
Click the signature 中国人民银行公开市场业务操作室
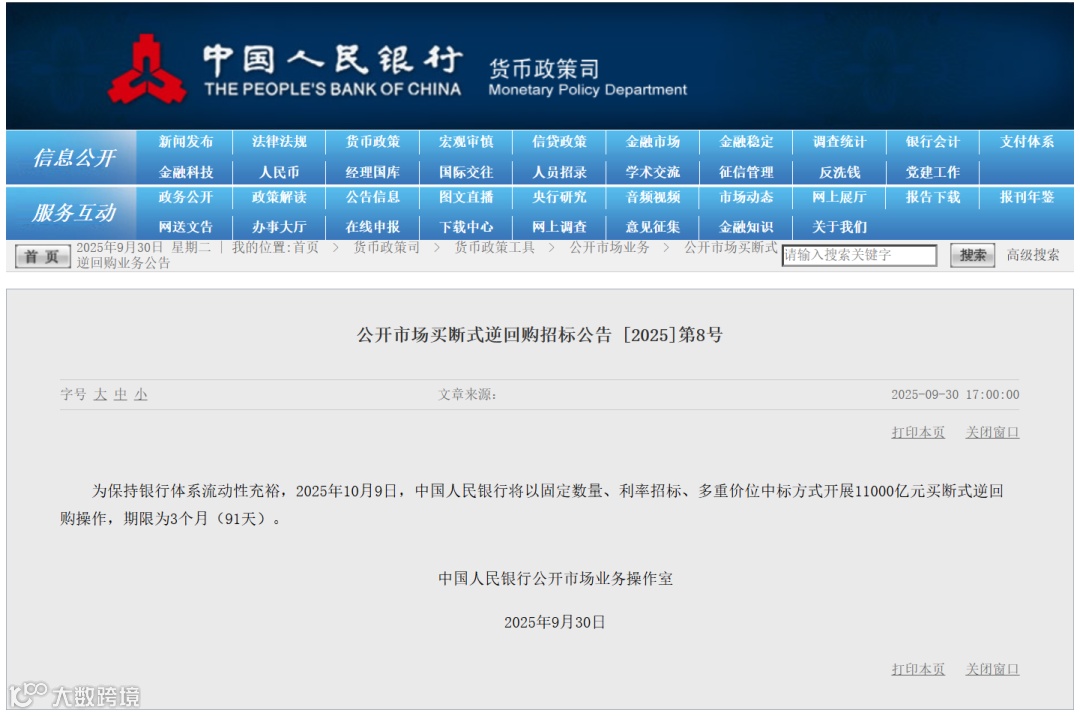pyautogui.click(x=555, y=578)
